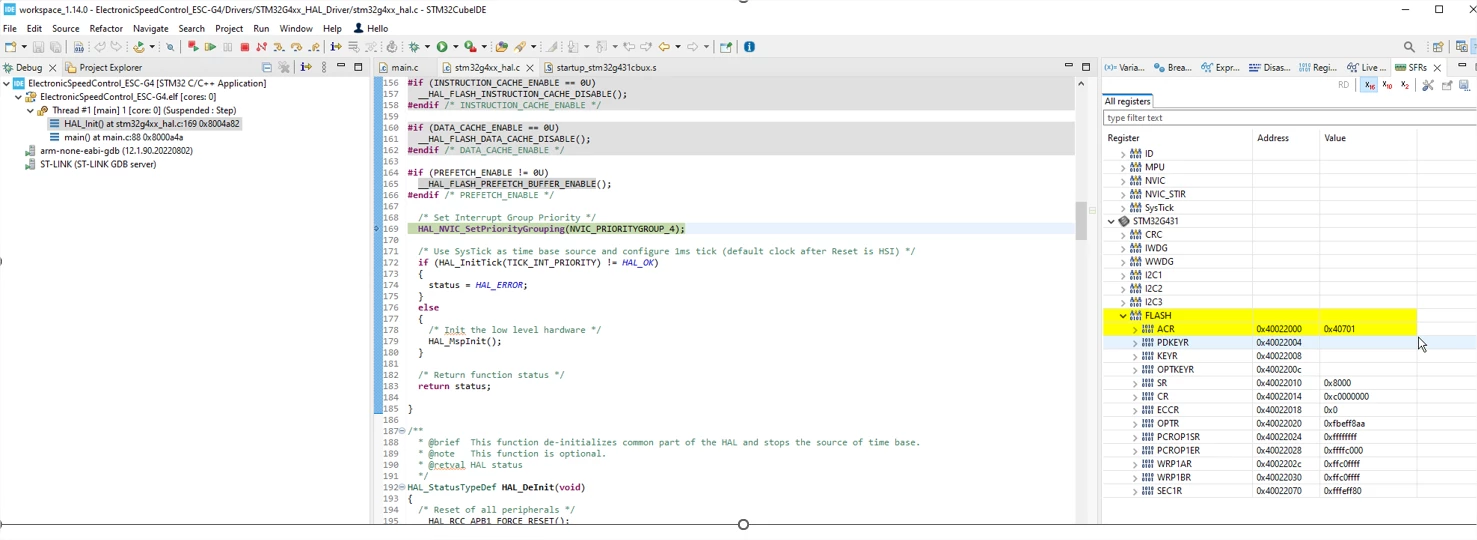This screenshot has height=540, width=1477.
Task: Select the All registers tab
Action: pyautogui.click(x=1127, y=101)
